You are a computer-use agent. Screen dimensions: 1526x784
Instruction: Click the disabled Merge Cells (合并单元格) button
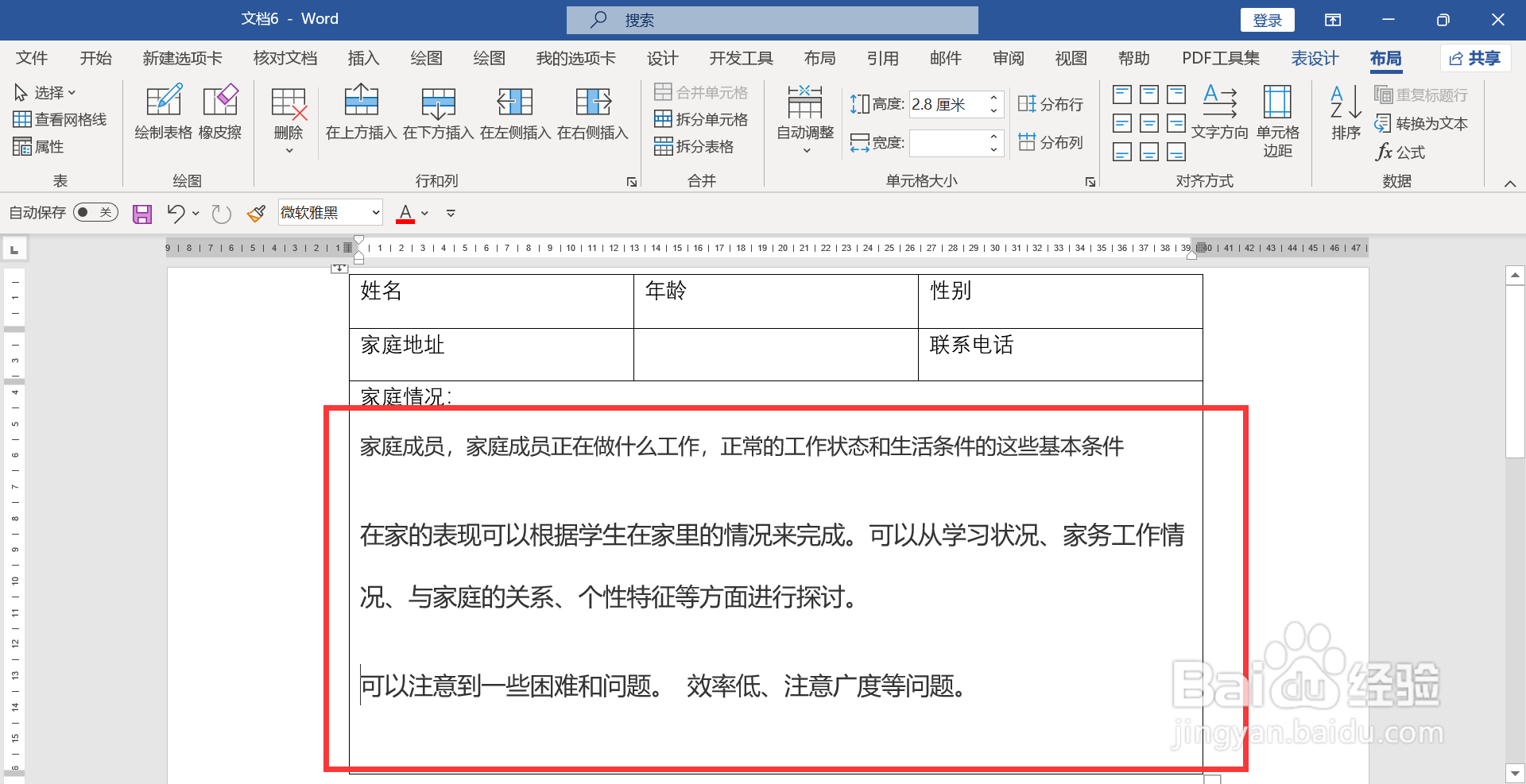[x=701, y=92]
